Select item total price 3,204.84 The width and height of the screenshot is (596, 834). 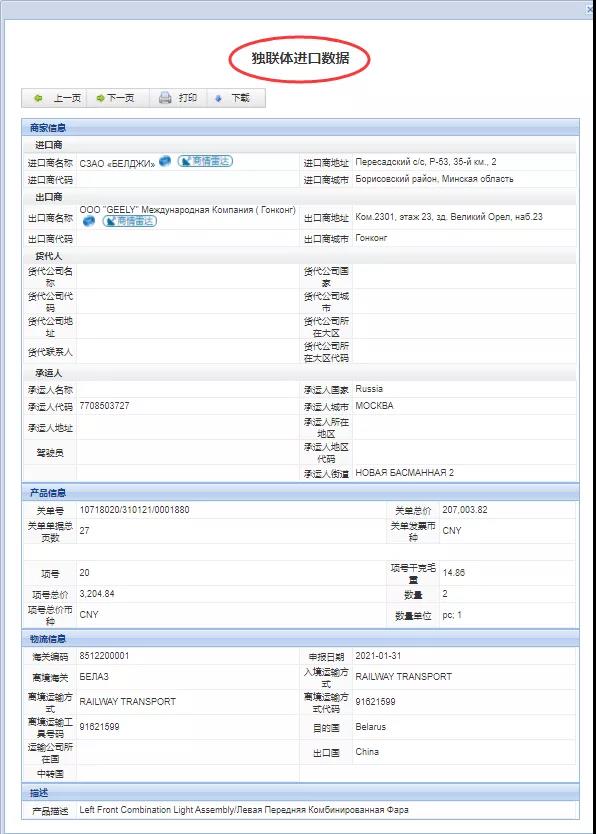(x=97, y=594)
